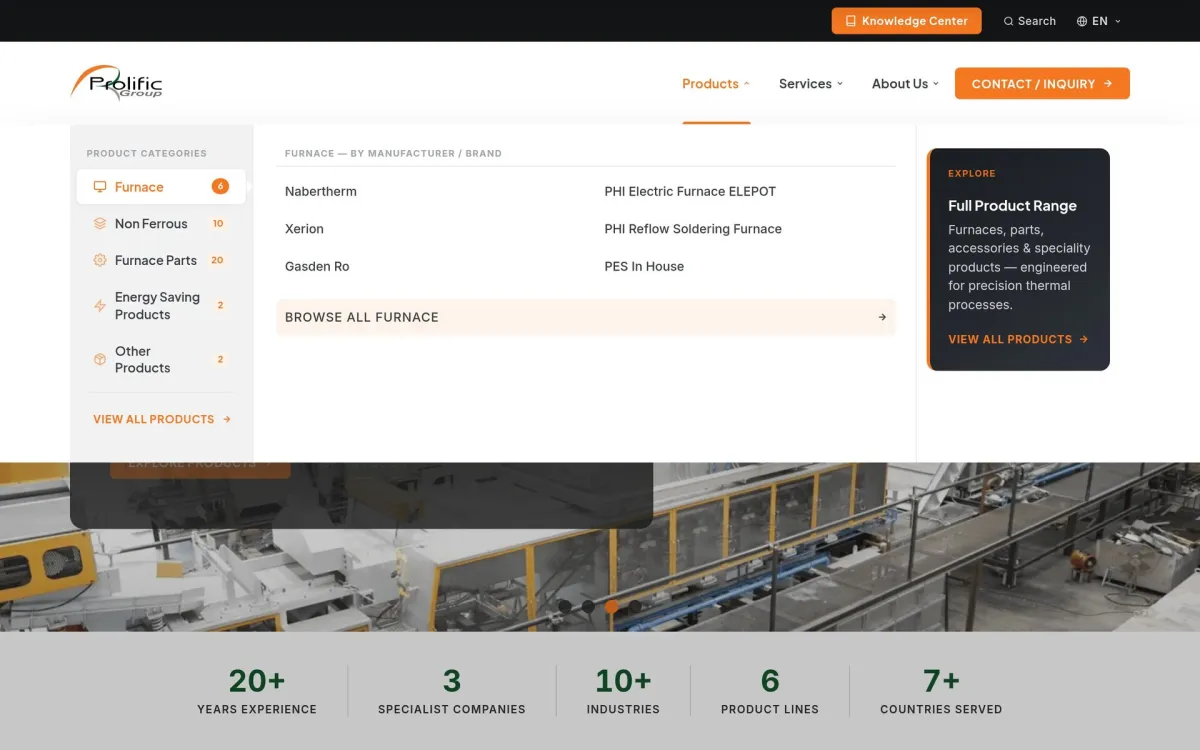
Task: Click the Furnace — By Manufacturer / Brand heading
Action: [393, 153]
